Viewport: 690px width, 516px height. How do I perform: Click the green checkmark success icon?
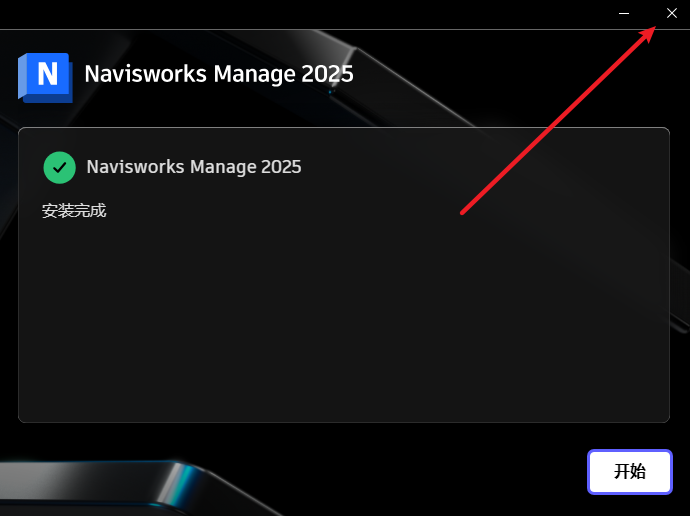point(59,168)
